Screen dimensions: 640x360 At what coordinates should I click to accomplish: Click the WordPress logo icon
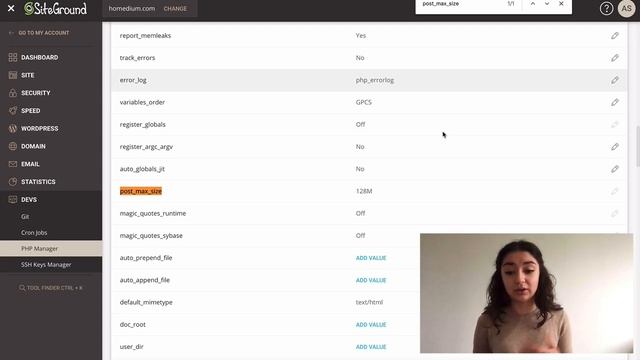tap(13, 129)
